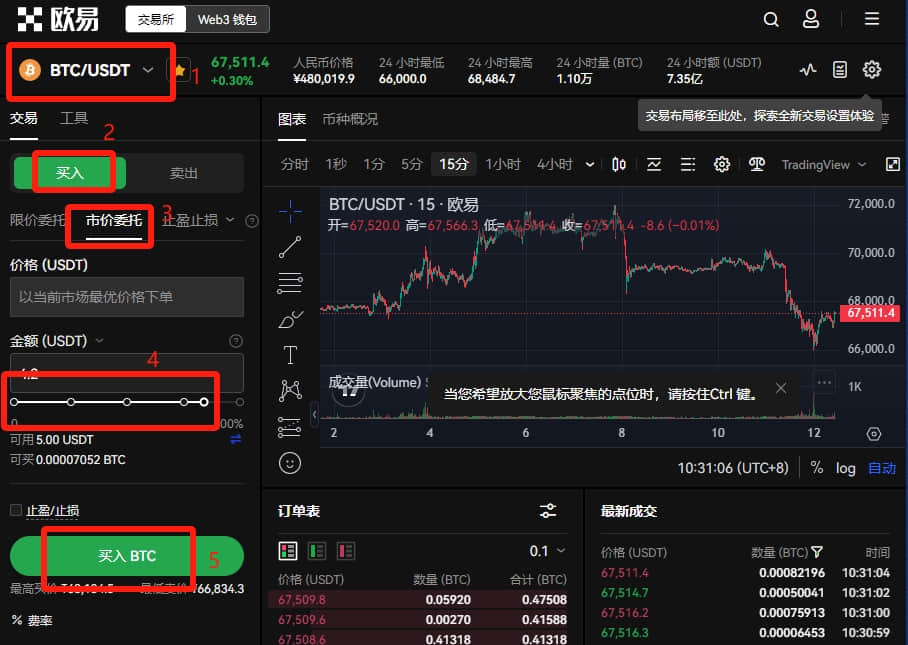Click the 金额 (USDT) amount input field
The height and width of the screenshot is (645, 908).
127,373
